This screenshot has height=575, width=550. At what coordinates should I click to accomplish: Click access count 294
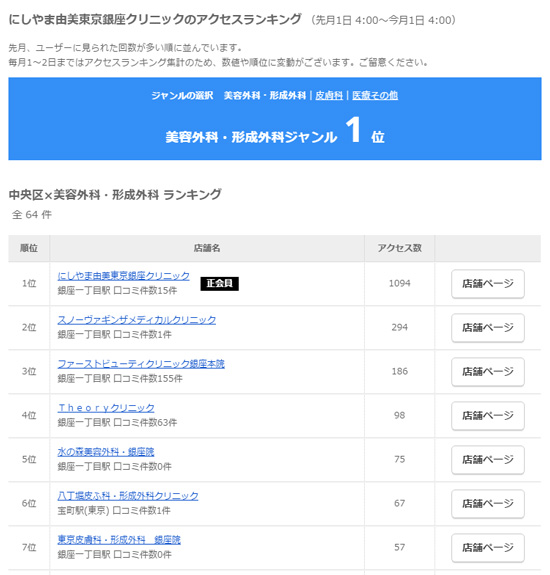[x=400, y=327]
